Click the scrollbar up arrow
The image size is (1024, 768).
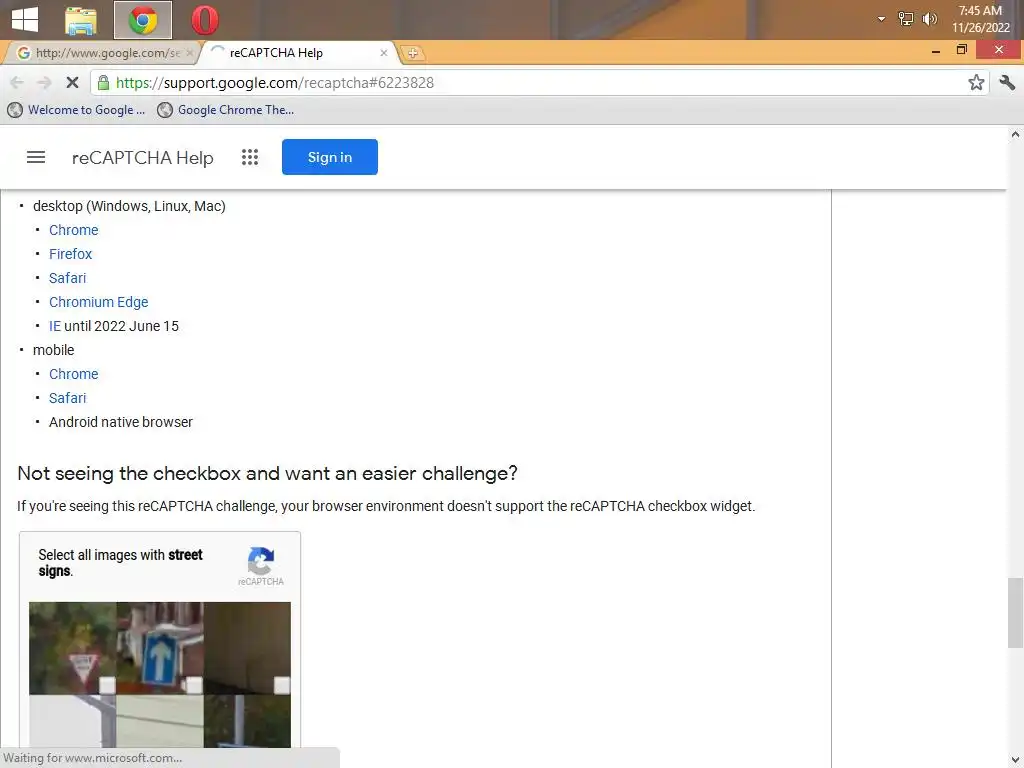[x=1015, y=135]
